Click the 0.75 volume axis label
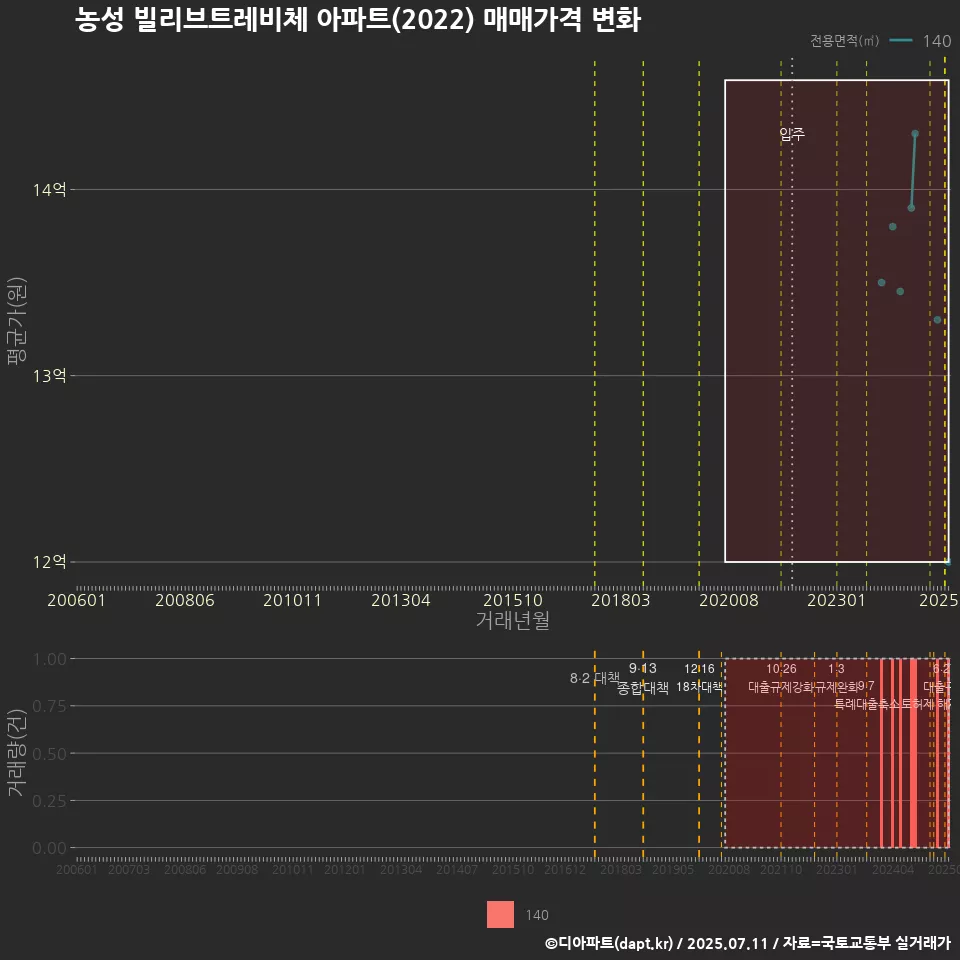Viewport: 960px width, 960px height. pos(50,707)
